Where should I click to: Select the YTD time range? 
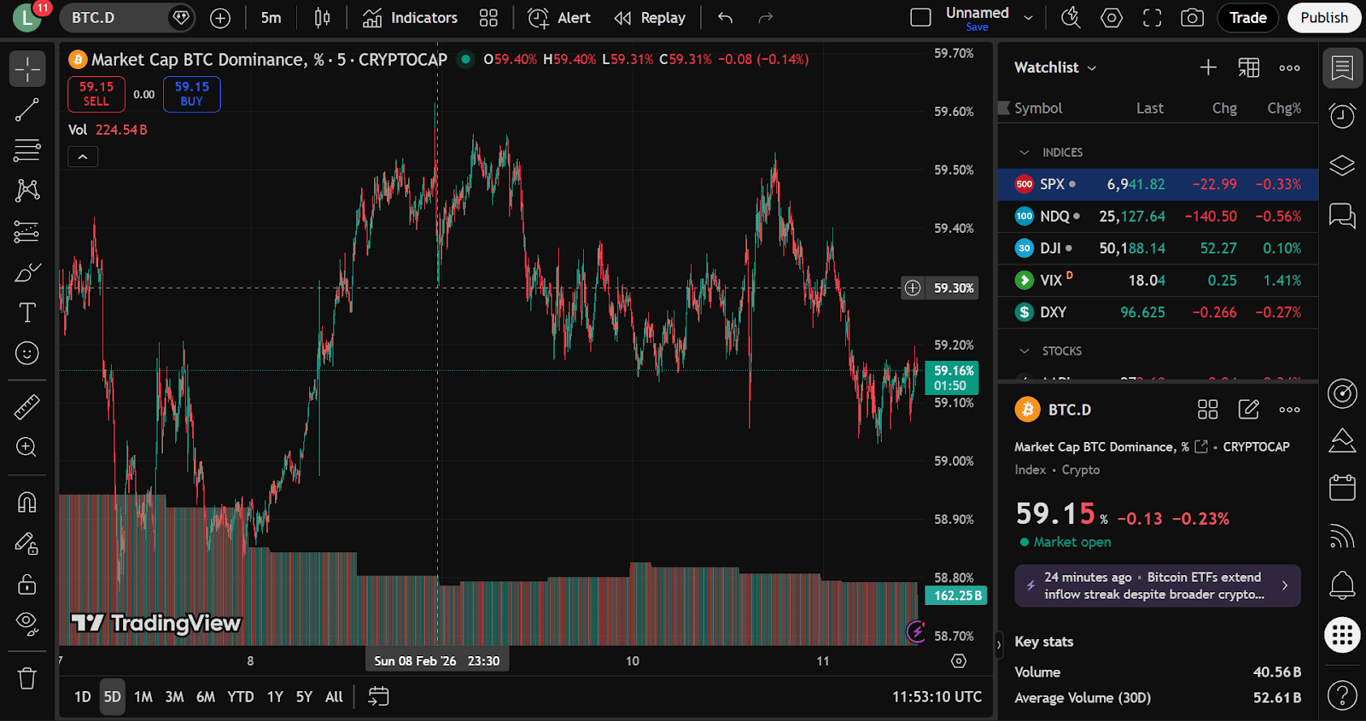(240, 697)
